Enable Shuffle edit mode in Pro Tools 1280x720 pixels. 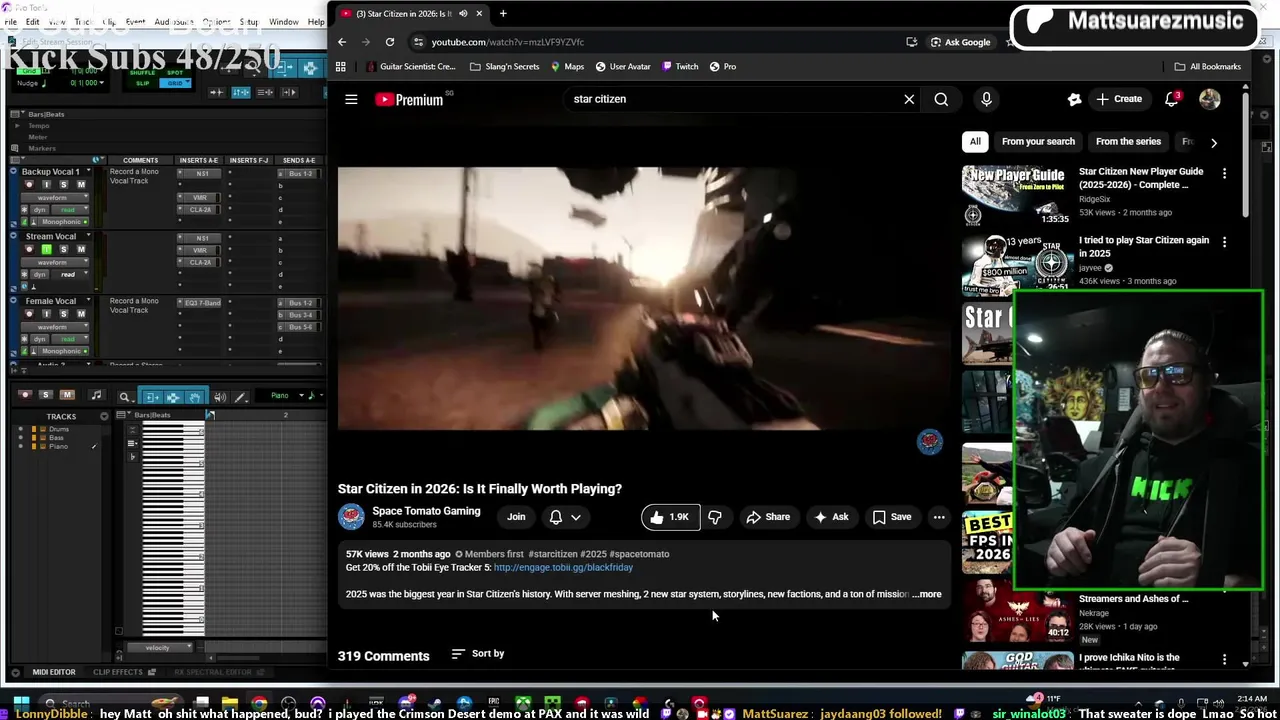point(143,73)
